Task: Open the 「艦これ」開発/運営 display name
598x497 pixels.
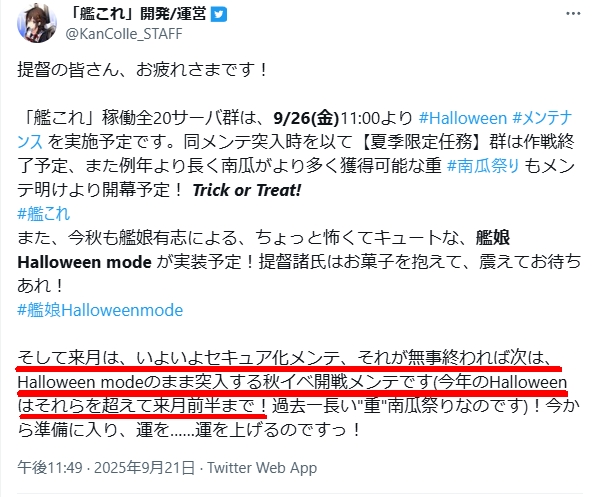Action: pyautogui.click(x=137, y=14)
